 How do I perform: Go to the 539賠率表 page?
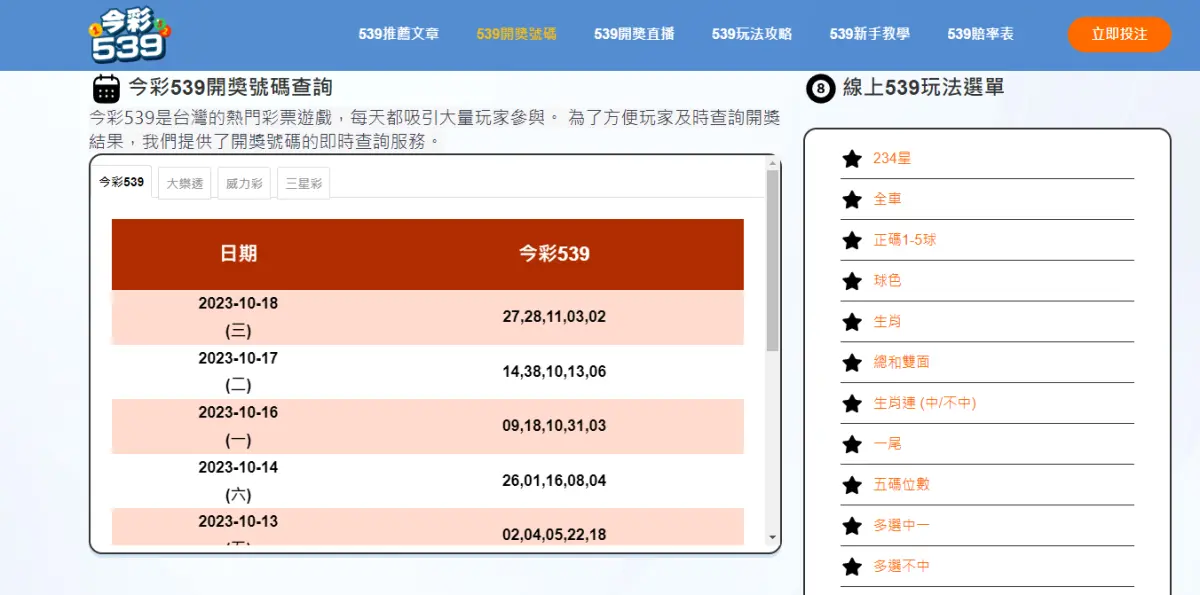[980, 34]
